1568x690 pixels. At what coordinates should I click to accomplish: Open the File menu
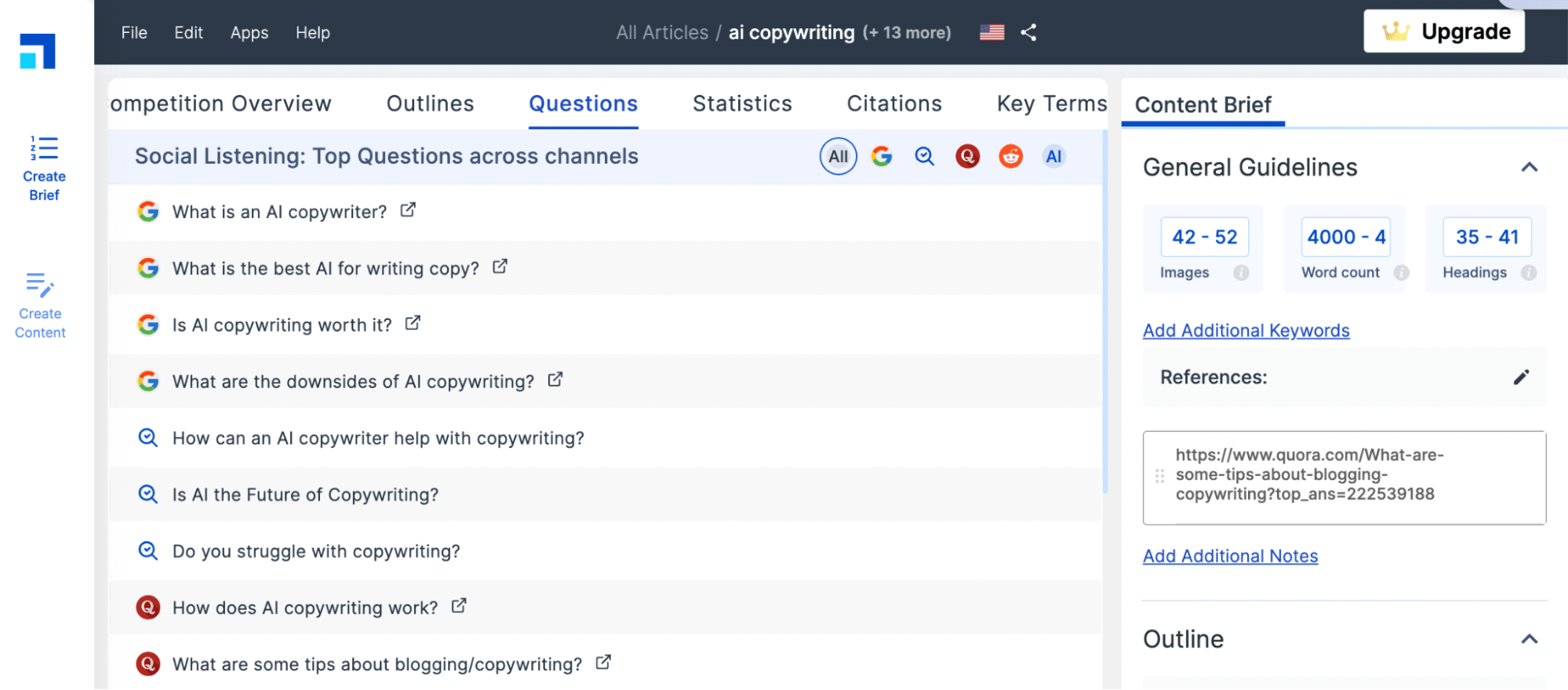(134, 33)
